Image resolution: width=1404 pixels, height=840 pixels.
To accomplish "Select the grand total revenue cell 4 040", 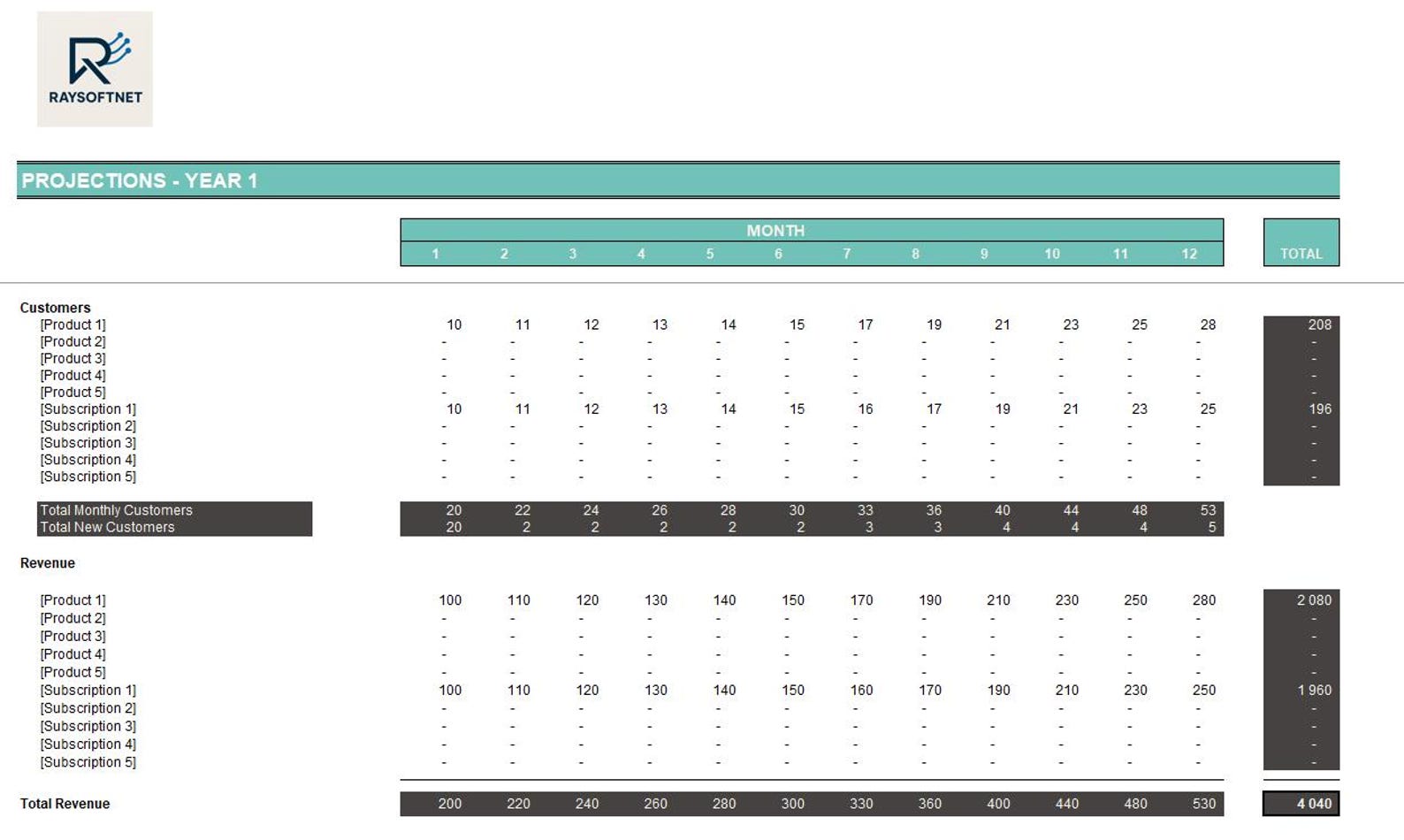I will click(1301, 804).
